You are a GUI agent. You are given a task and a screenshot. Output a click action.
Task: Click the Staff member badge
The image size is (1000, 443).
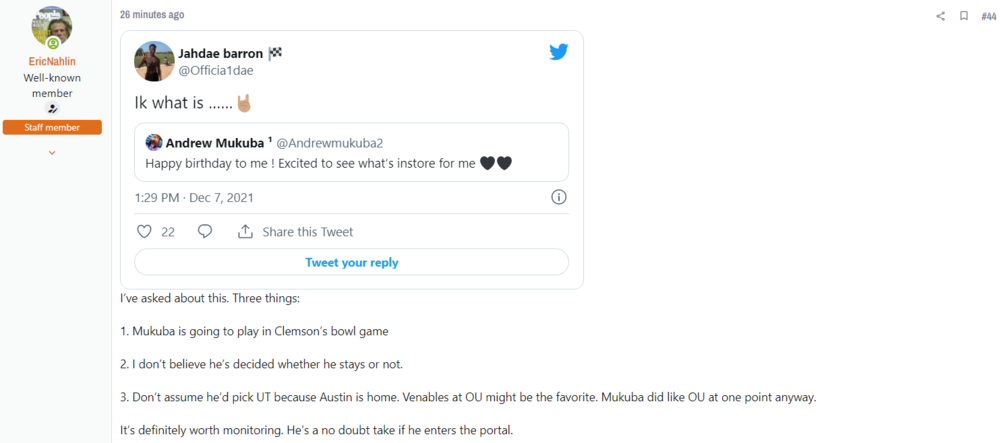[x=52, y=127]
